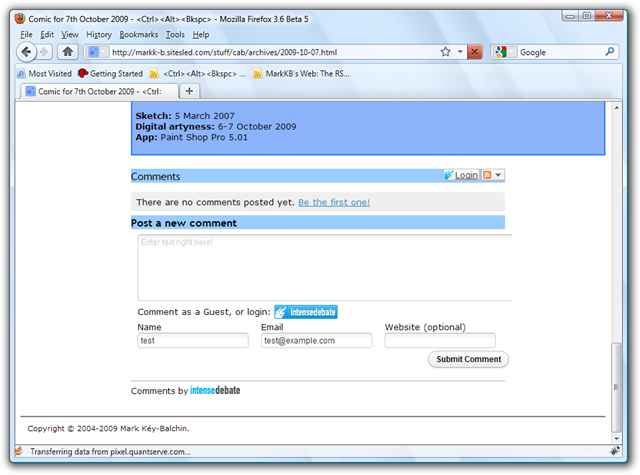Click the Name field containing test
Image resolution: width=640 pixels, height=475 pixels.
193,341
